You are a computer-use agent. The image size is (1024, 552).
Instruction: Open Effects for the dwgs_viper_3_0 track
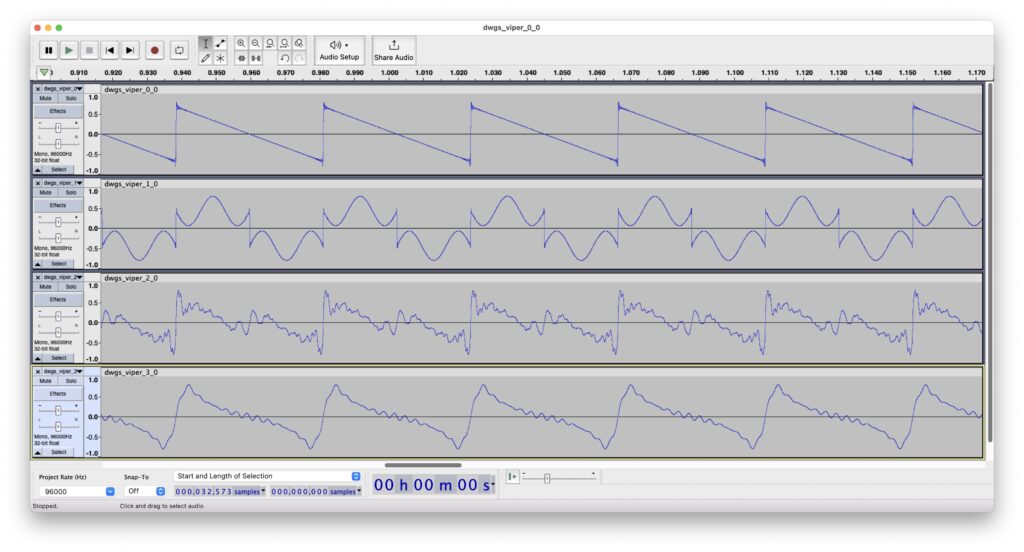pyautogui.click(x=58, y=393)
